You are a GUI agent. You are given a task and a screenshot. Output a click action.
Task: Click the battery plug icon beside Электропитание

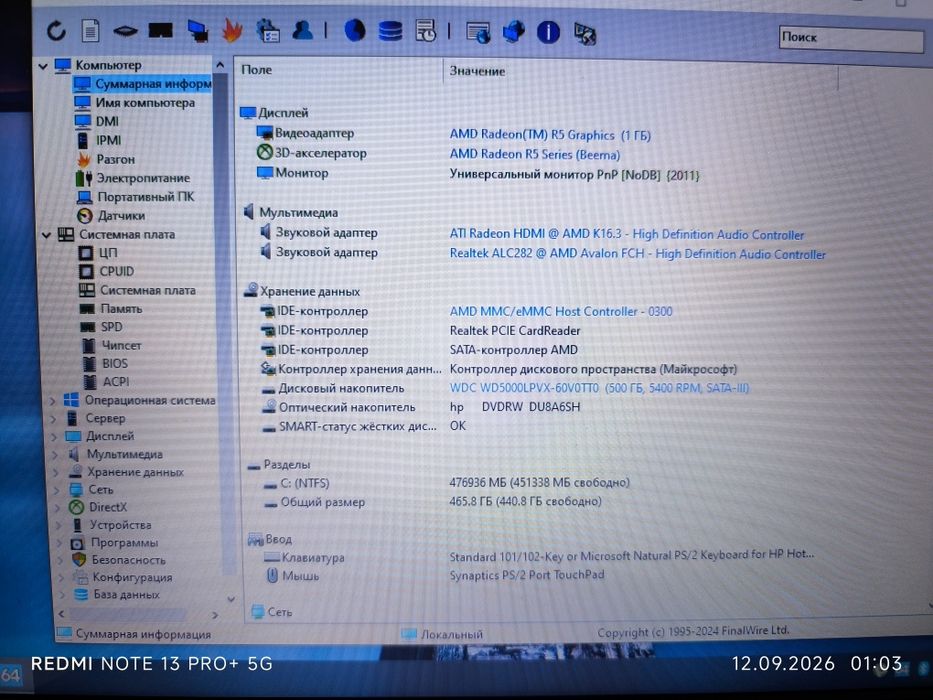[x=84, y=177]
